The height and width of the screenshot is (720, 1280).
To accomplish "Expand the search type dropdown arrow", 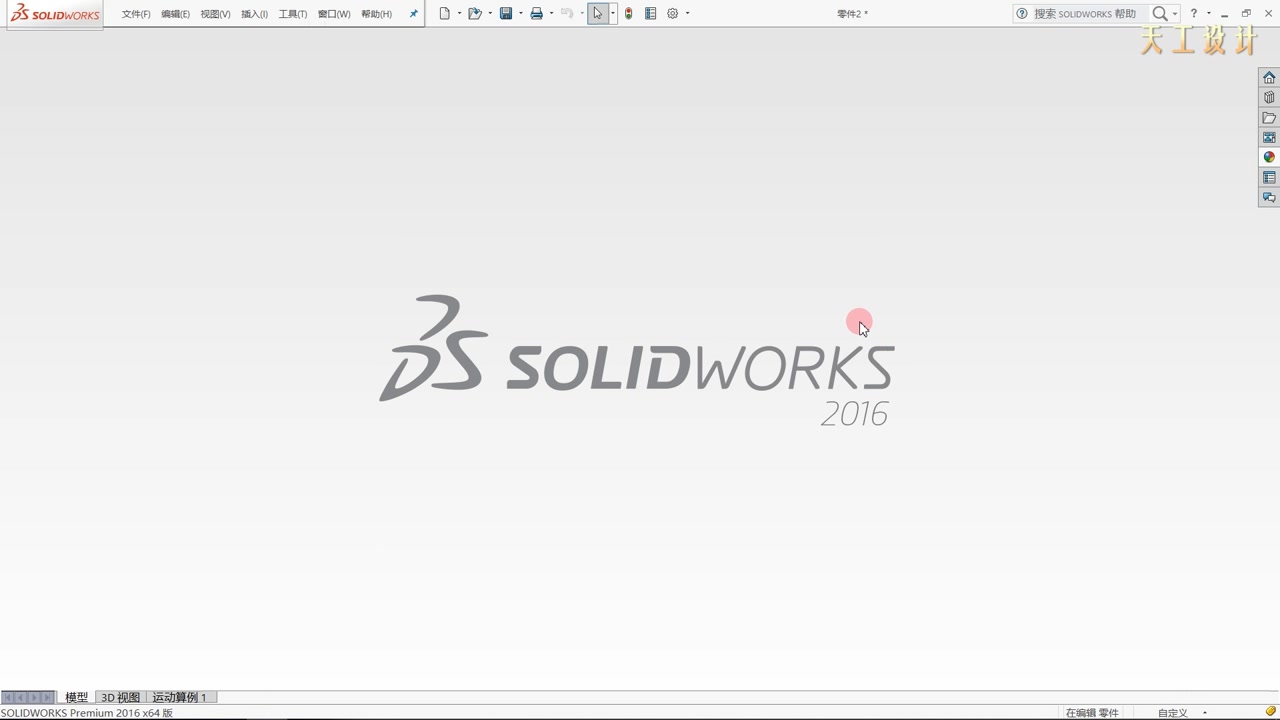I will pos(1175,14).
